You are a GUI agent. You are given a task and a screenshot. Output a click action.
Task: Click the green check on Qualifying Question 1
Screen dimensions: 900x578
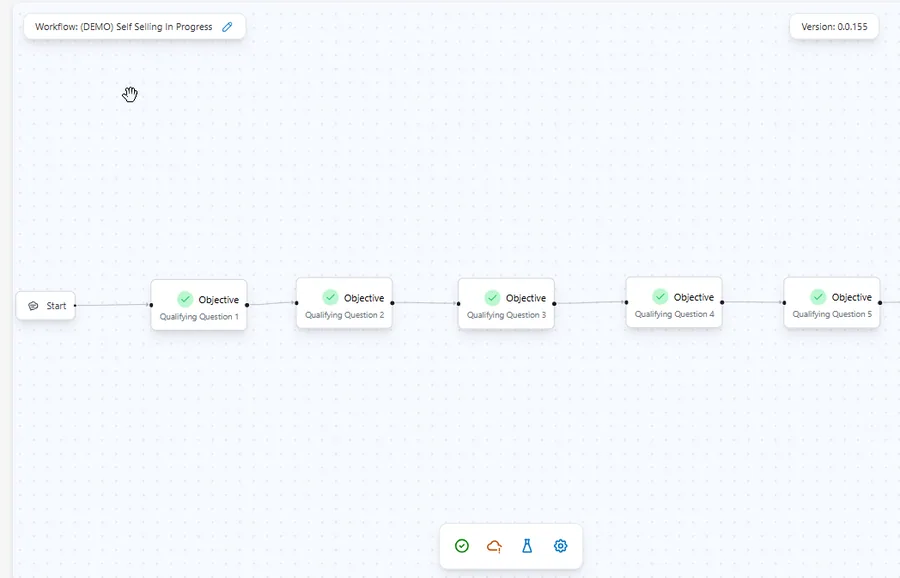point(185,299)
